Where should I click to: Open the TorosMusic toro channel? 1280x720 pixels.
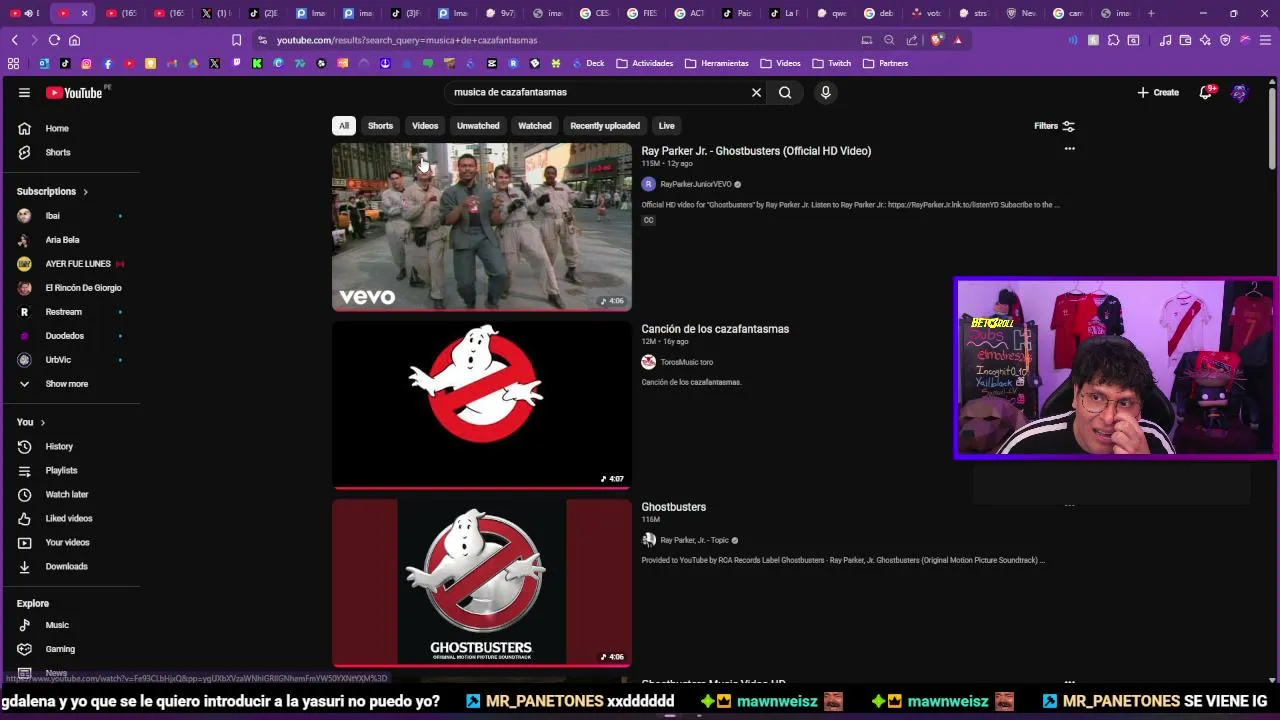pyautogui.click(x=686, y=362)
